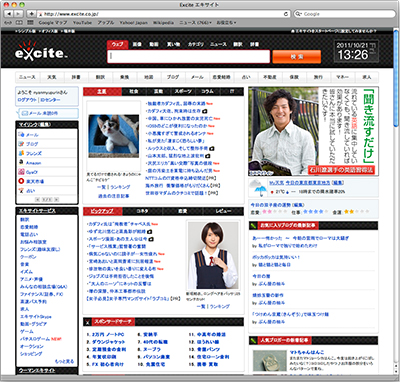Click the もっと見る link in services list
The width and height of the screenshot is (400, 382).
(64, 361)
